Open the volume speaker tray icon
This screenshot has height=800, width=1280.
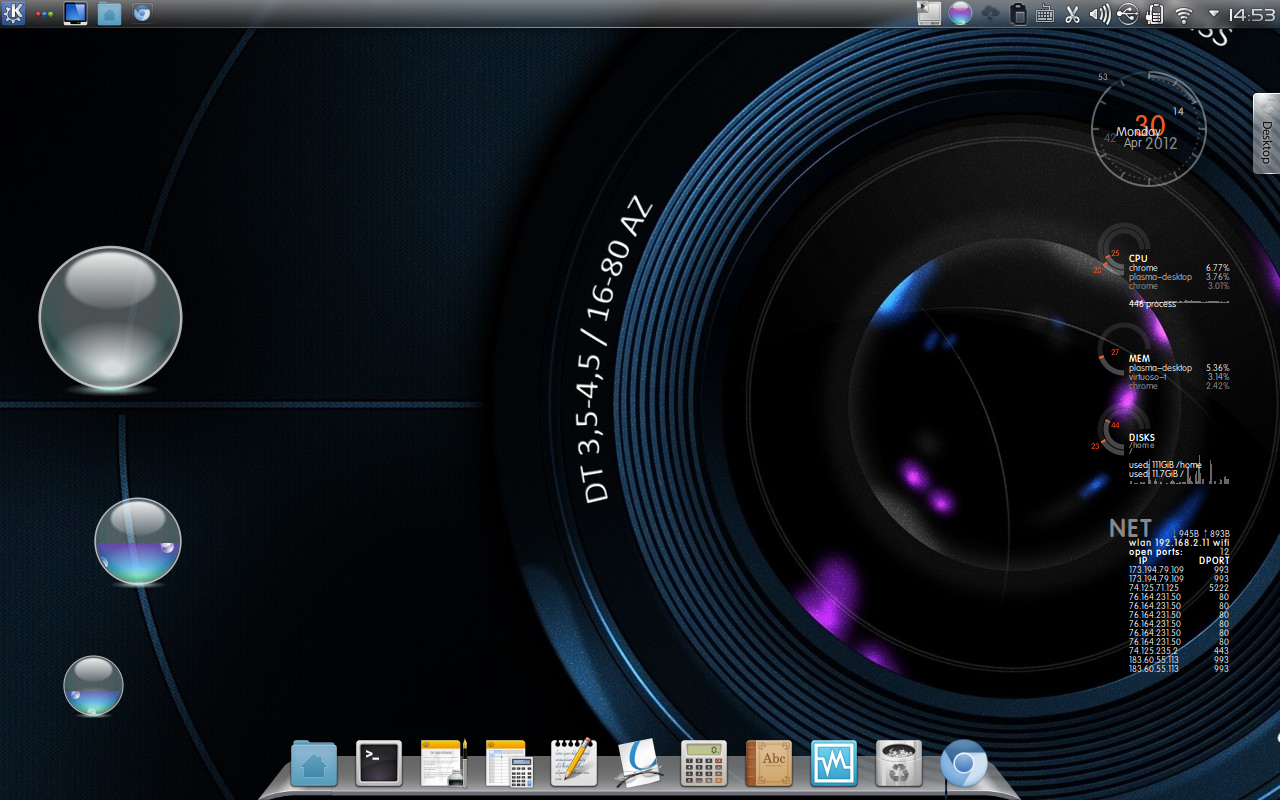click(1100, 14)
